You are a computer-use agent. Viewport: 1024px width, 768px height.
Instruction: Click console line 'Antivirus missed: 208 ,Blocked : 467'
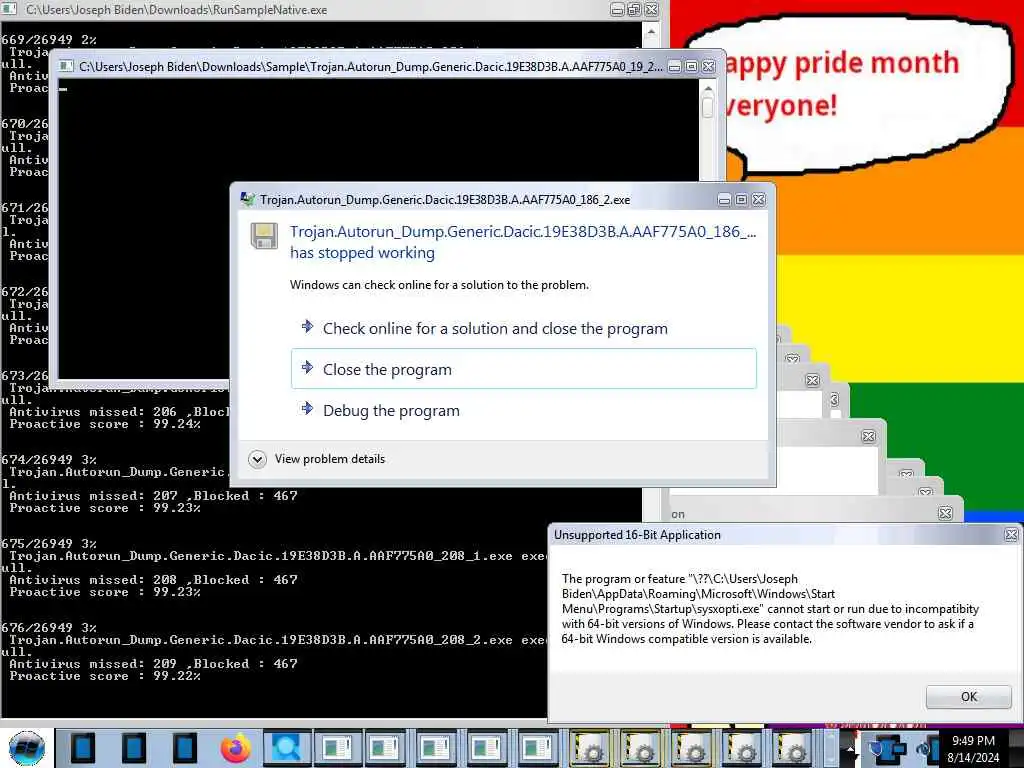[153, 579]
